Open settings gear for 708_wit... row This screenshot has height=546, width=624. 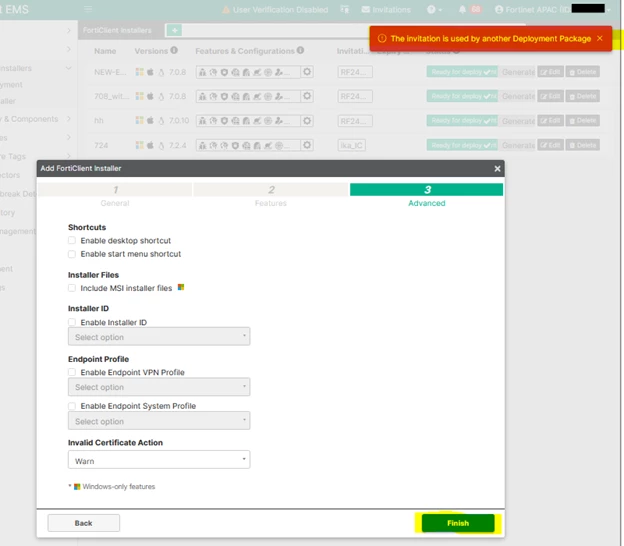point(307,96)
